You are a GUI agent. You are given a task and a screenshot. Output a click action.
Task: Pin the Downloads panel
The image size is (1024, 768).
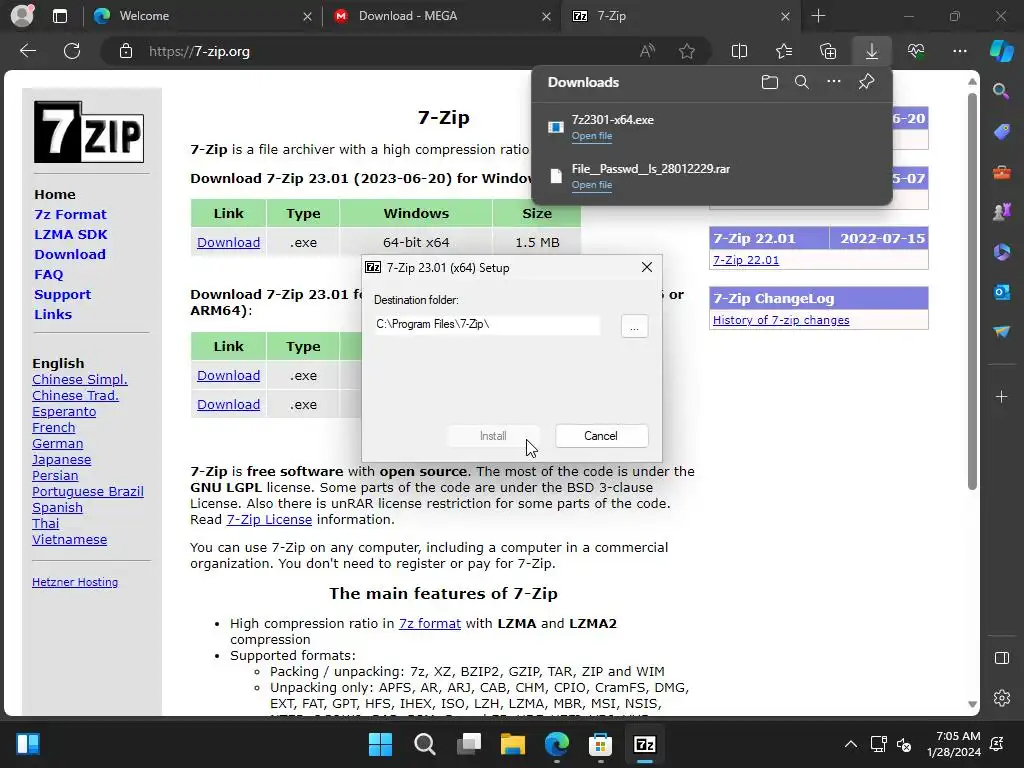pos(866,82)
